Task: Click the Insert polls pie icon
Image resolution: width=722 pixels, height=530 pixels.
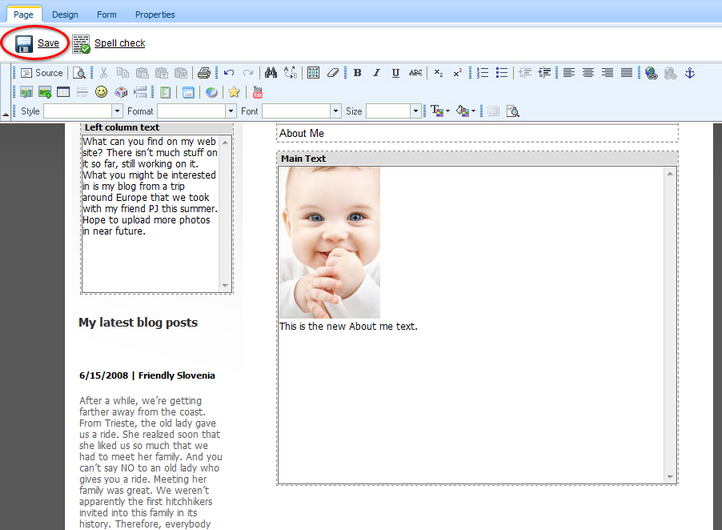Action: click(211, 92)
